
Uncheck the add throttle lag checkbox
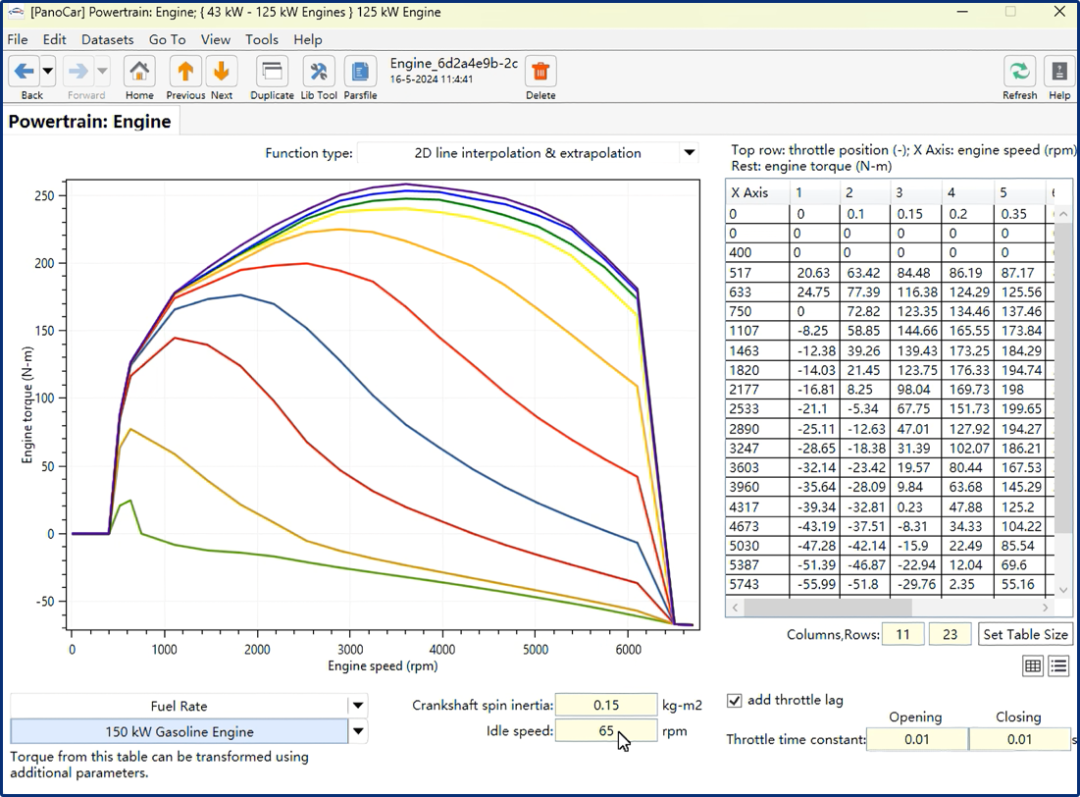click(734, 701)
